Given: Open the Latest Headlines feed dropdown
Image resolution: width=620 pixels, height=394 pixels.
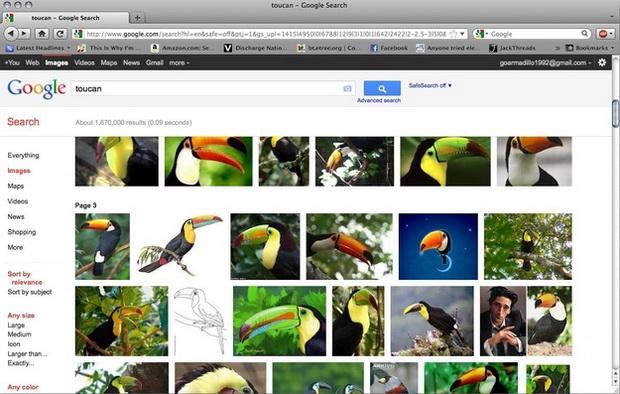Looking at the screenshot, I should [x=38, y=48].
